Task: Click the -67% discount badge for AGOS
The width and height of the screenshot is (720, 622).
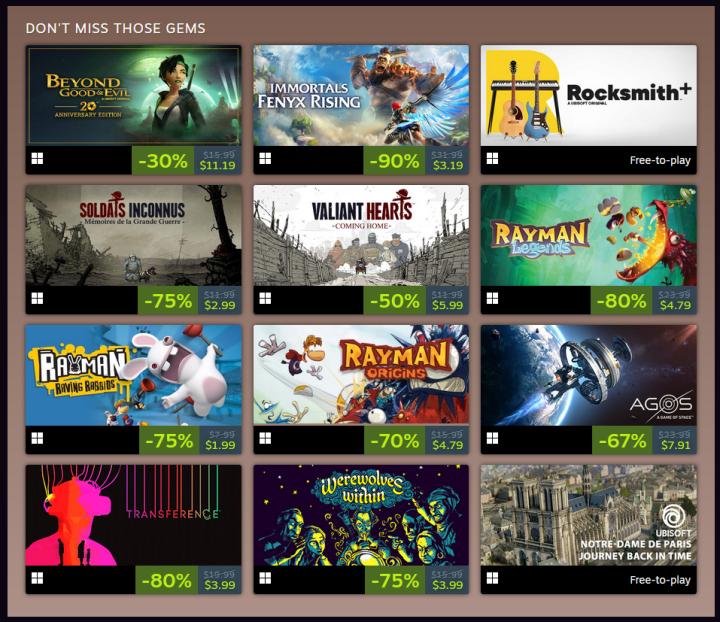Action: tap(622, 441)
